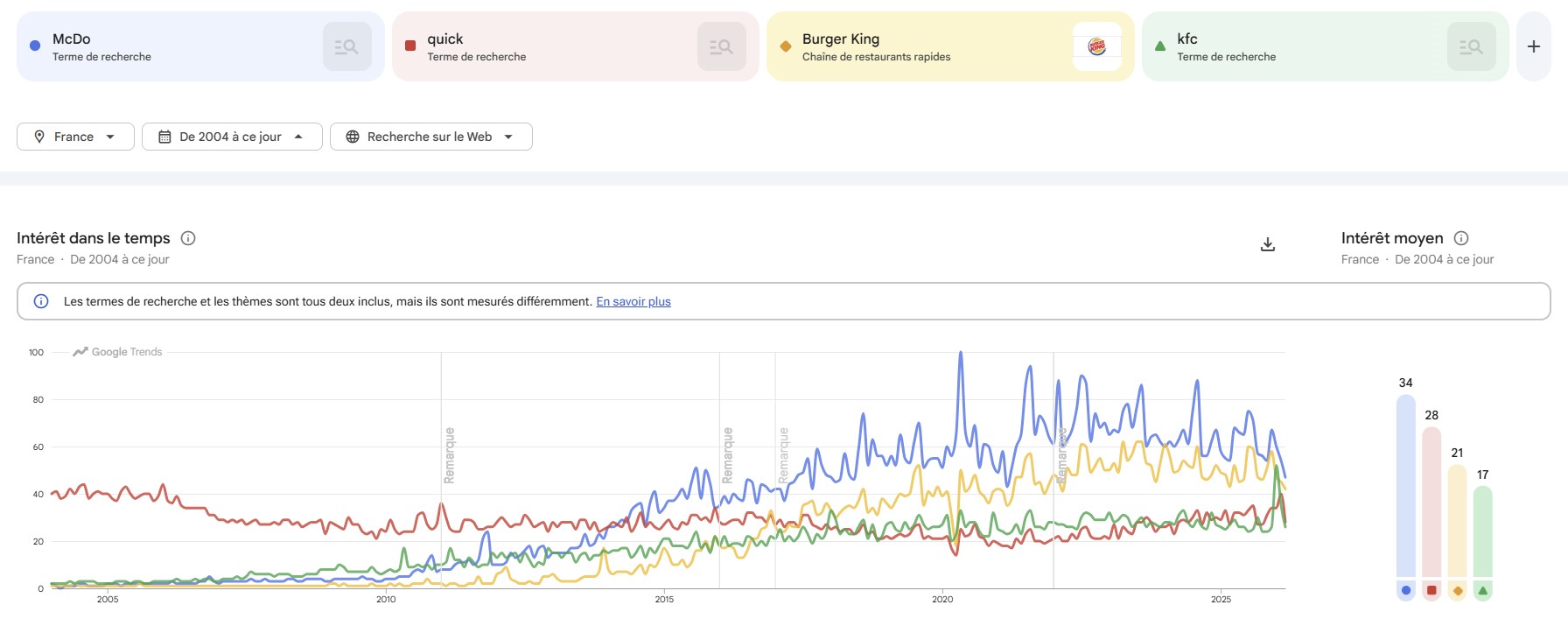
Task: Add a comparison with the plus button
Action: [1533, 46]
